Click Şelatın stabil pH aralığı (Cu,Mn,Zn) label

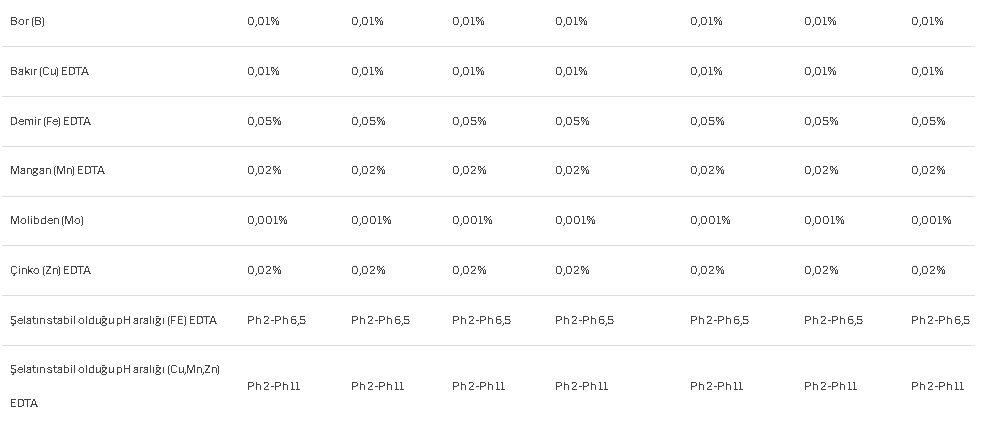pyautogui.click(x=115, y=386)
